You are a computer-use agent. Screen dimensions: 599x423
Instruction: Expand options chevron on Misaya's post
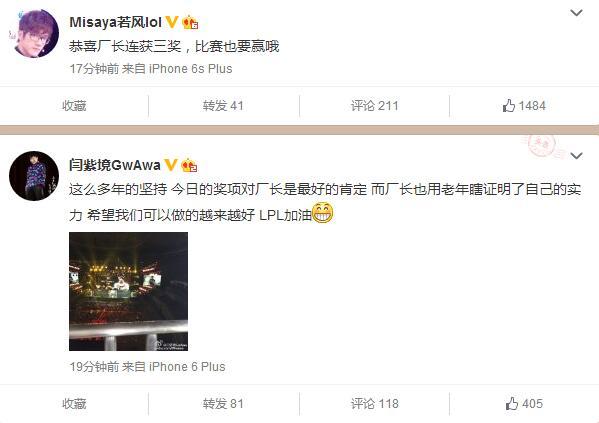click(x=576, y=13)
